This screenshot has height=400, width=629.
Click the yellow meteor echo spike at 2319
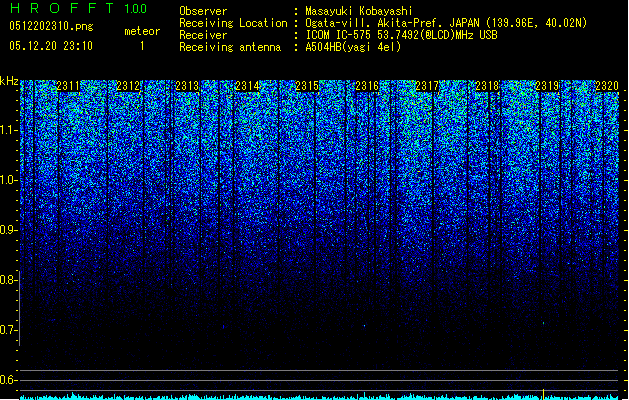tap(544, 394)
